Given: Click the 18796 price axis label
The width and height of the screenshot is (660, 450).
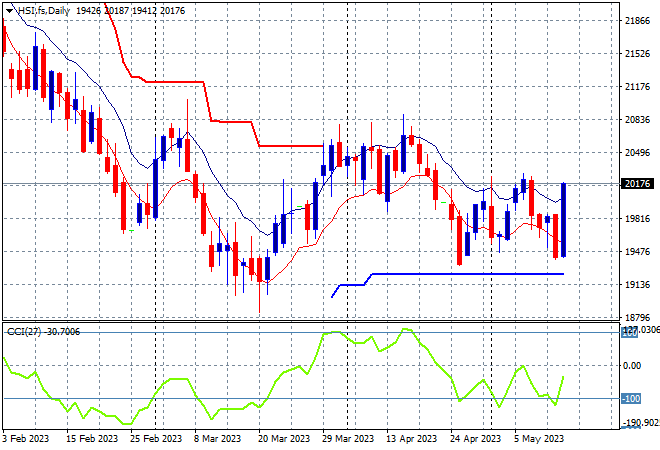Looking at the screenshot, I should 637,317.
